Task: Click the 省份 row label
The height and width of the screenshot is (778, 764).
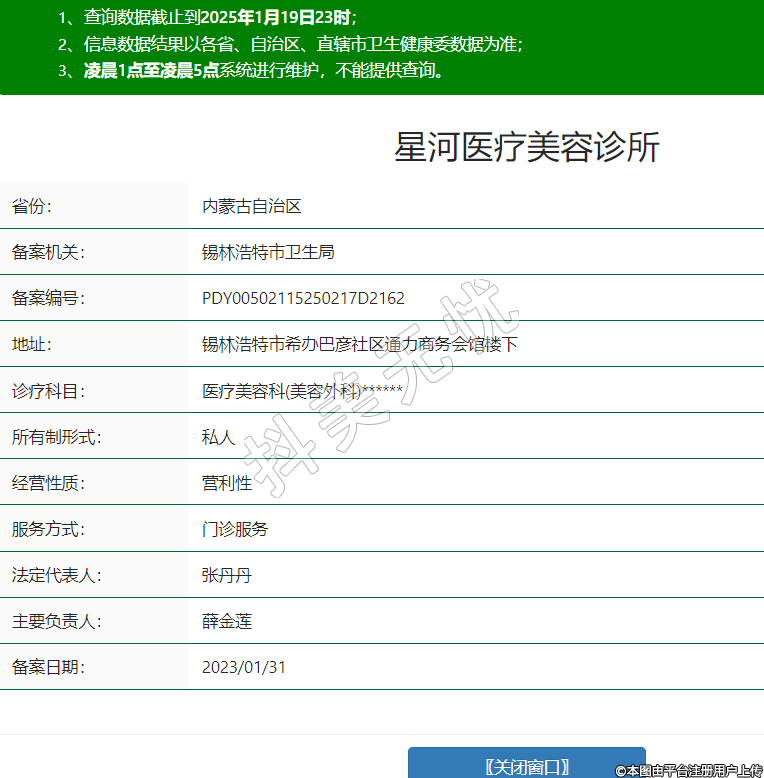Action: tap(31, 206)
